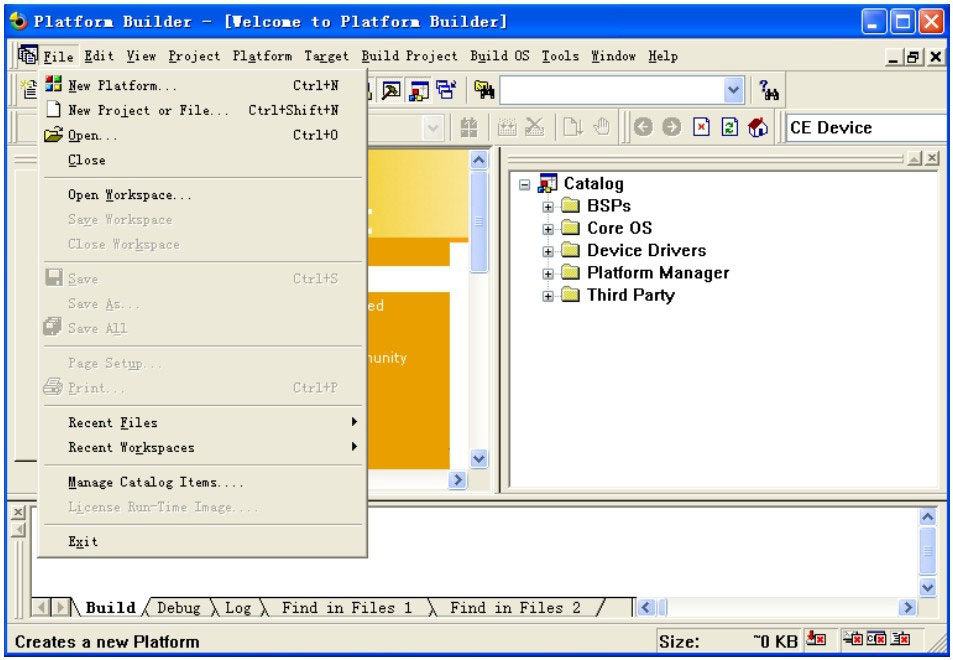Click Open in the File menu

pos(203,135)
